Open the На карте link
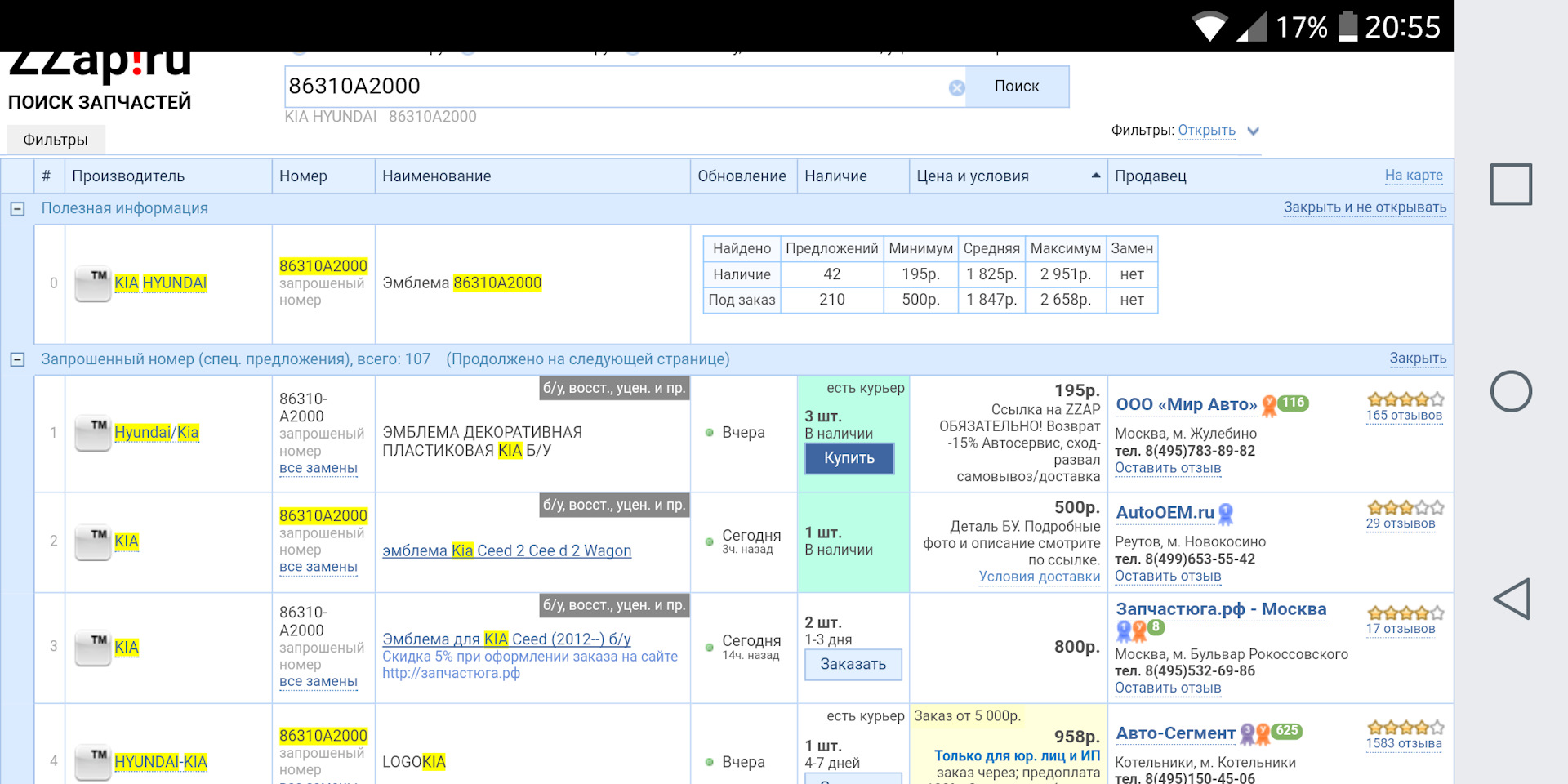 [1414, 175]
